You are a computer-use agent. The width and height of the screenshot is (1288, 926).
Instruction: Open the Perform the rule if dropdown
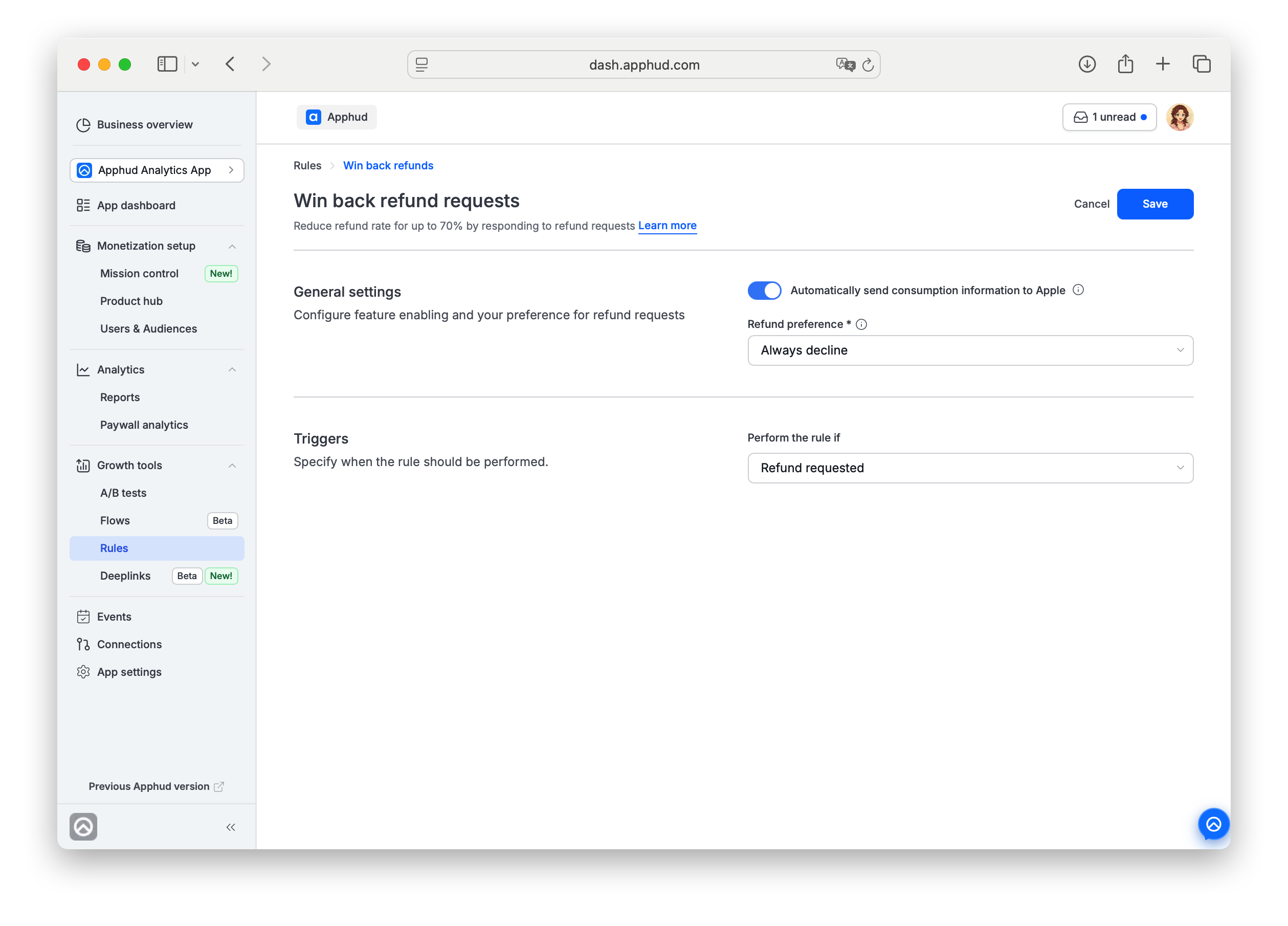[x=970, y=468]
